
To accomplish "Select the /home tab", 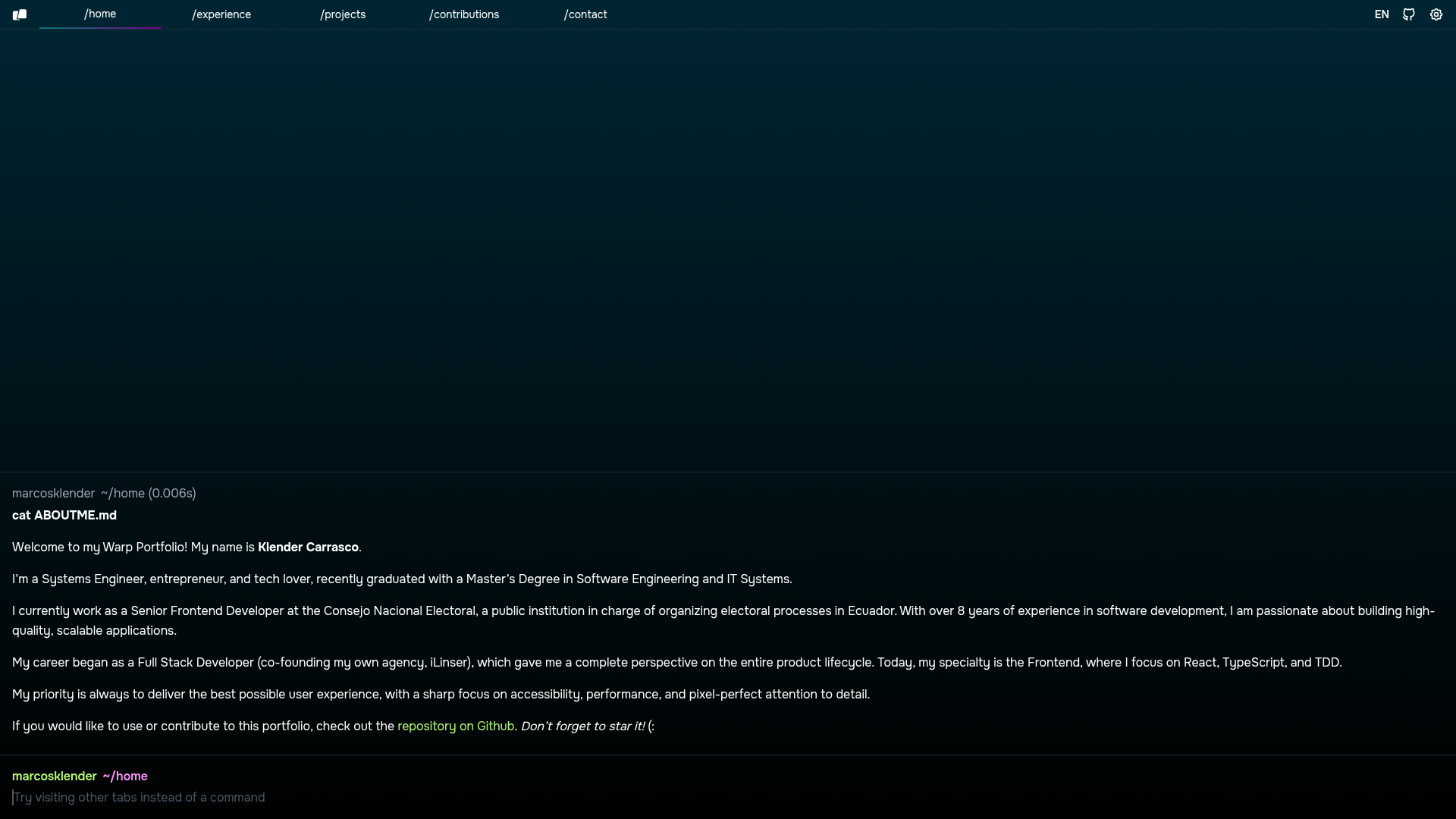I will tap(100, 14).
